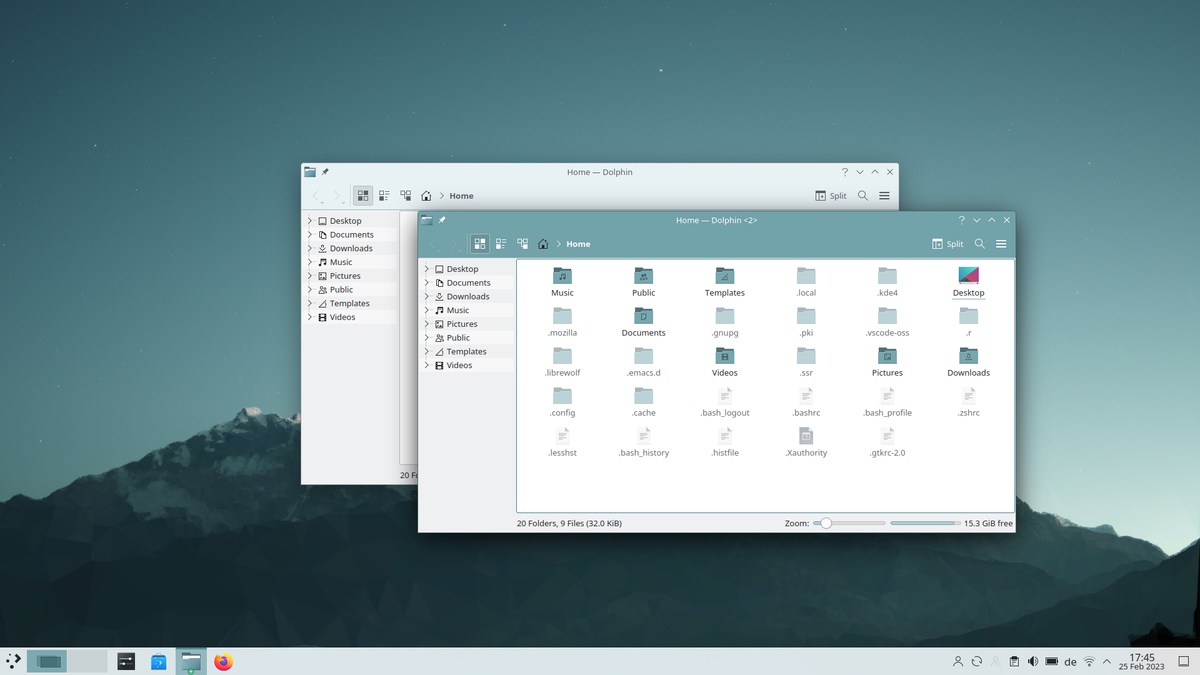
Task: Select Videos in back Dolphin sidebar tree
Action: pyautogui.click(x=342, y=317)
